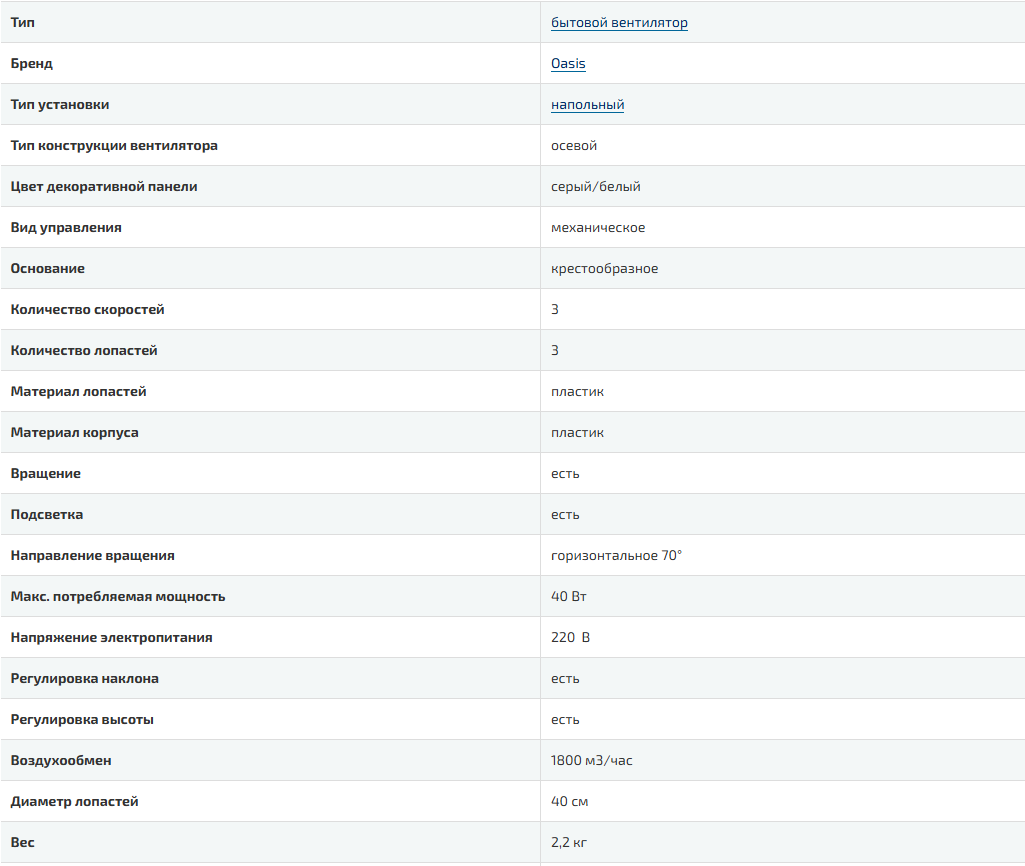The height and width of the screenshot is (866, 1025).
Task: Open the бытовой вентилятор link
Action: 619,23
